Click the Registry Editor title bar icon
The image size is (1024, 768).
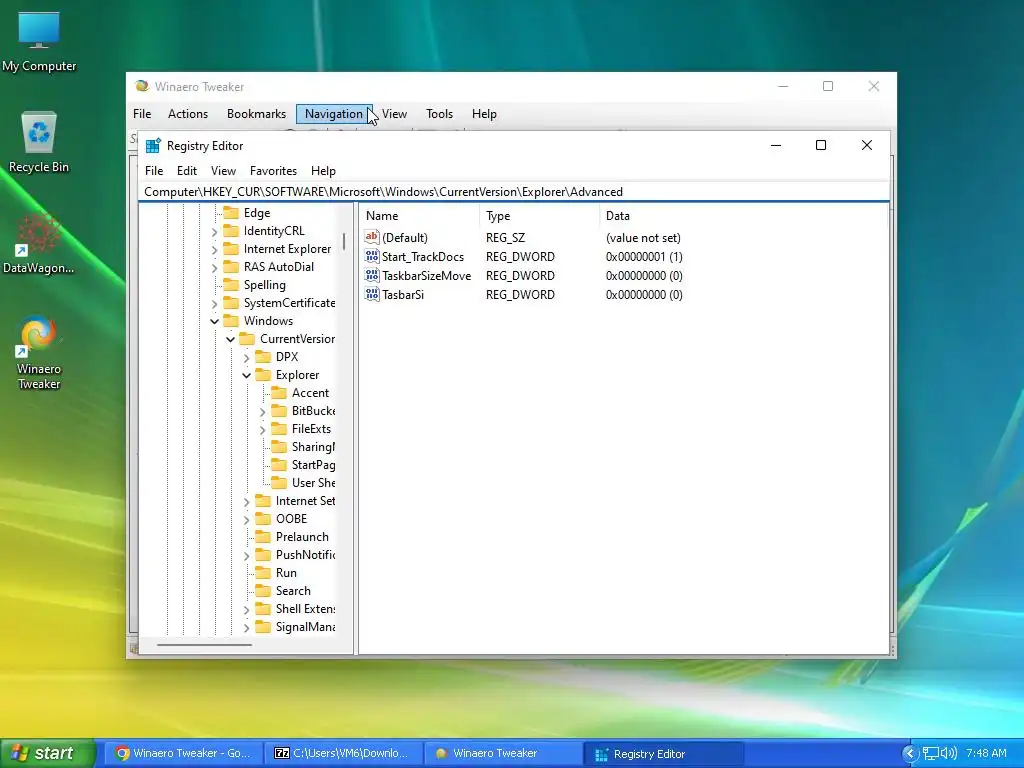pyautogui.click(x=153, y=146)
